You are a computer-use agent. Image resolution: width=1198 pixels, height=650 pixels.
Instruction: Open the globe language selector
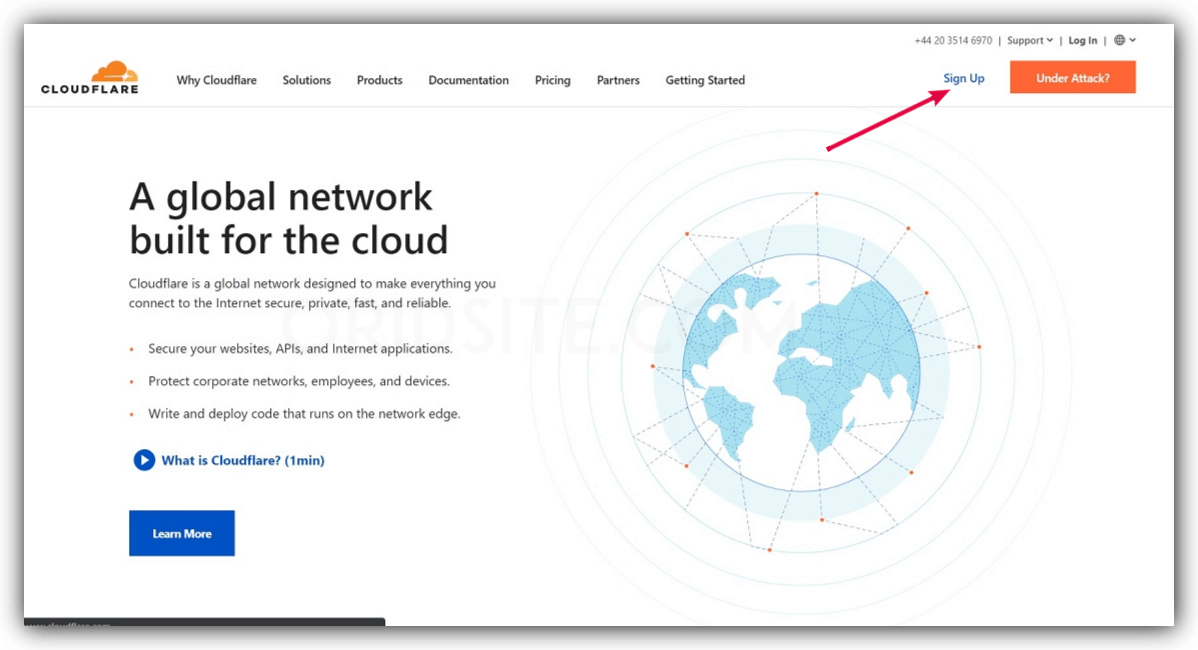(x=1125, y=40)
